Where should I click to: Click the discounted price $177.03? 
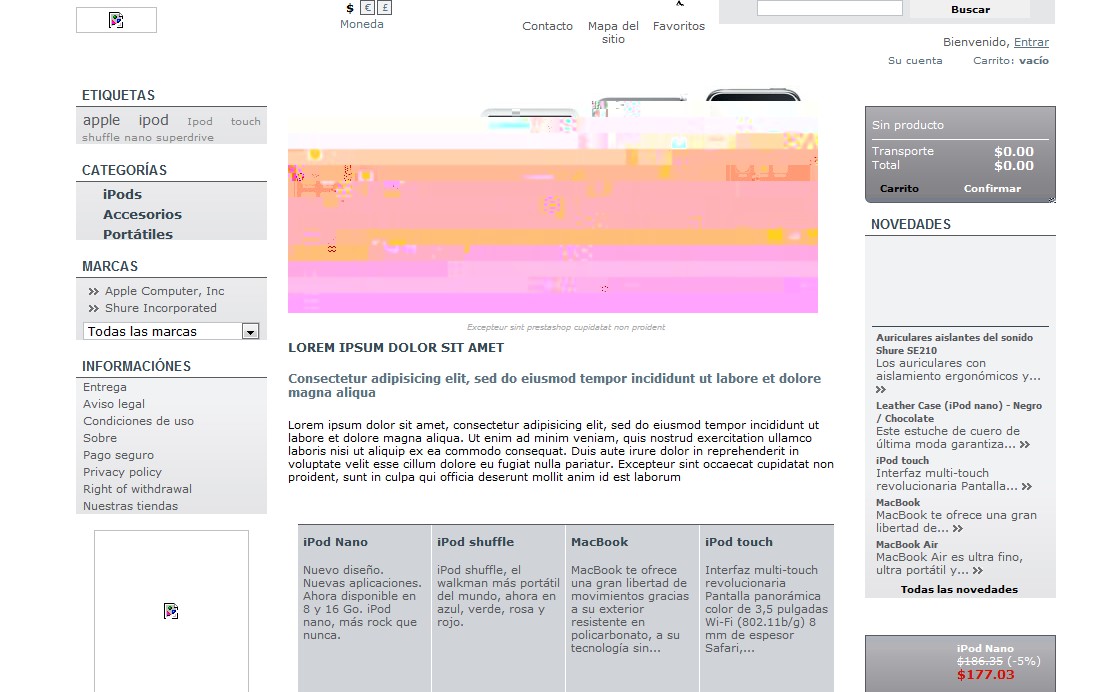pyautogui.click(x=986, y=674)
